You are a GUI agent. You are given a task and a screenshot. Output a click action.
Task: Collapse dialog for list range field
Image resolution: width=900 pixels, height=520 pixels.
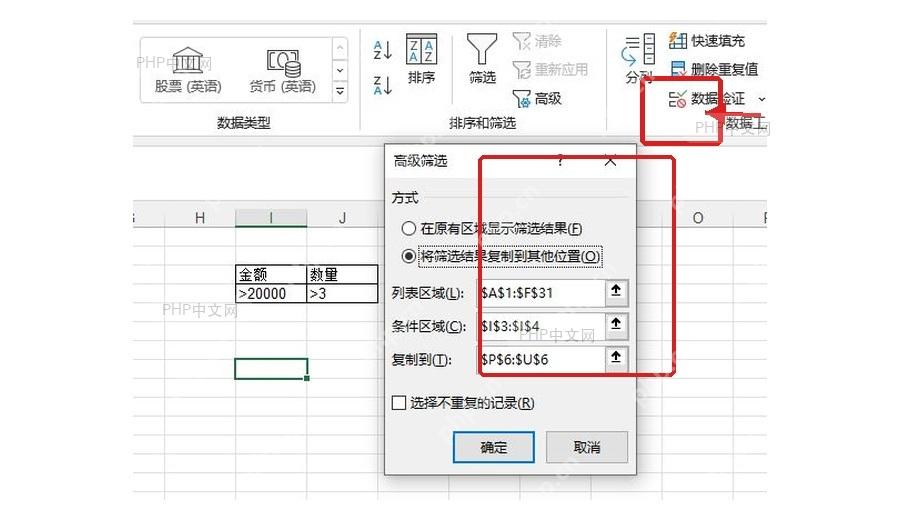pos(616,292)
